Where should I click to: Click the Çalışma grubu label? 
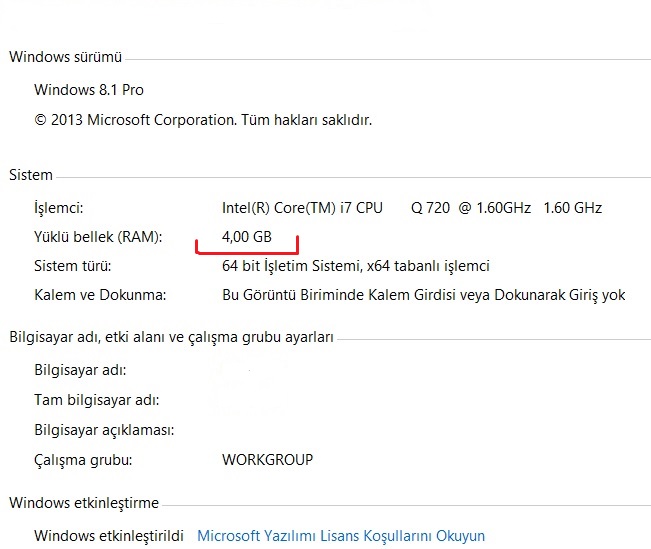pyautogui.click(x=83, y=460)
